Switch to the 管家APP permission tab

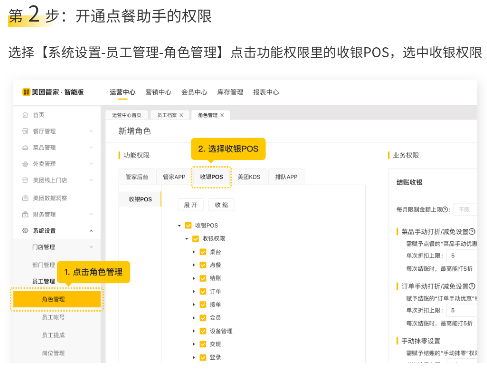point(174,177)
